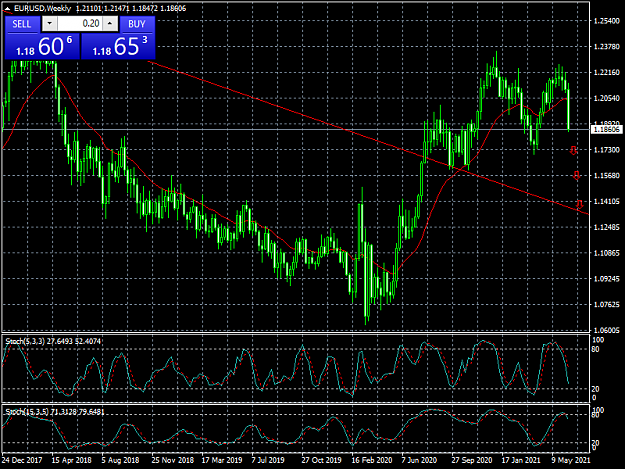
Task: Click the 1.09245 price axis label
Action: pyautogui.click(x=607, y=279)
